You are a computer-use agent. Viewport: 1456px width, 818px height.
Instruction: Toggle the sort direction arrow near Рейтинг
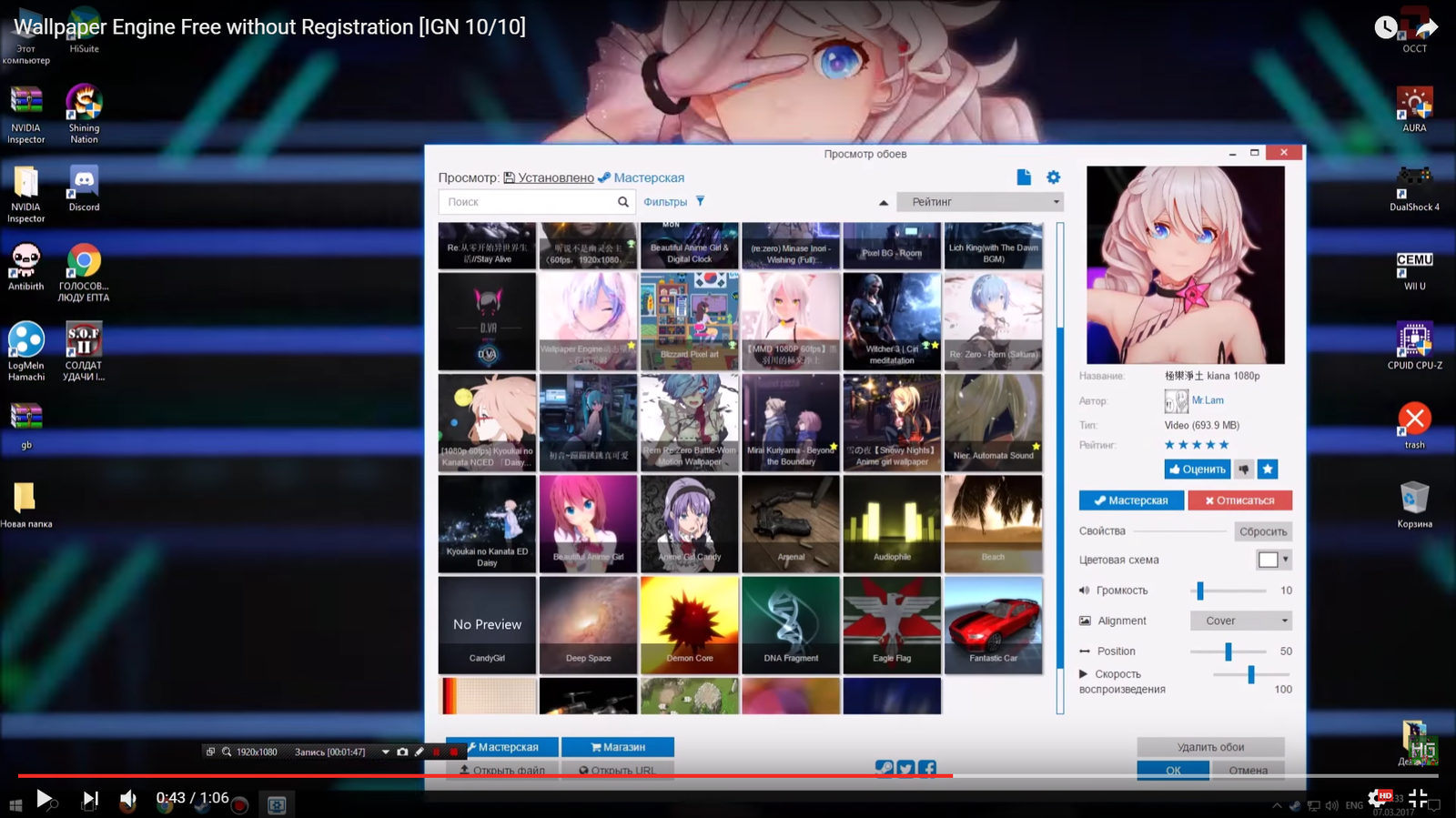click(x=883, y=203)
